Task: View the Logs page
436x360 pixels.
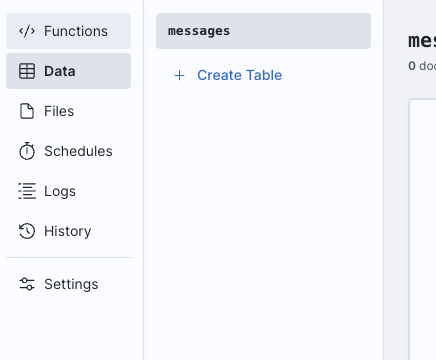Action: [68, 191]
